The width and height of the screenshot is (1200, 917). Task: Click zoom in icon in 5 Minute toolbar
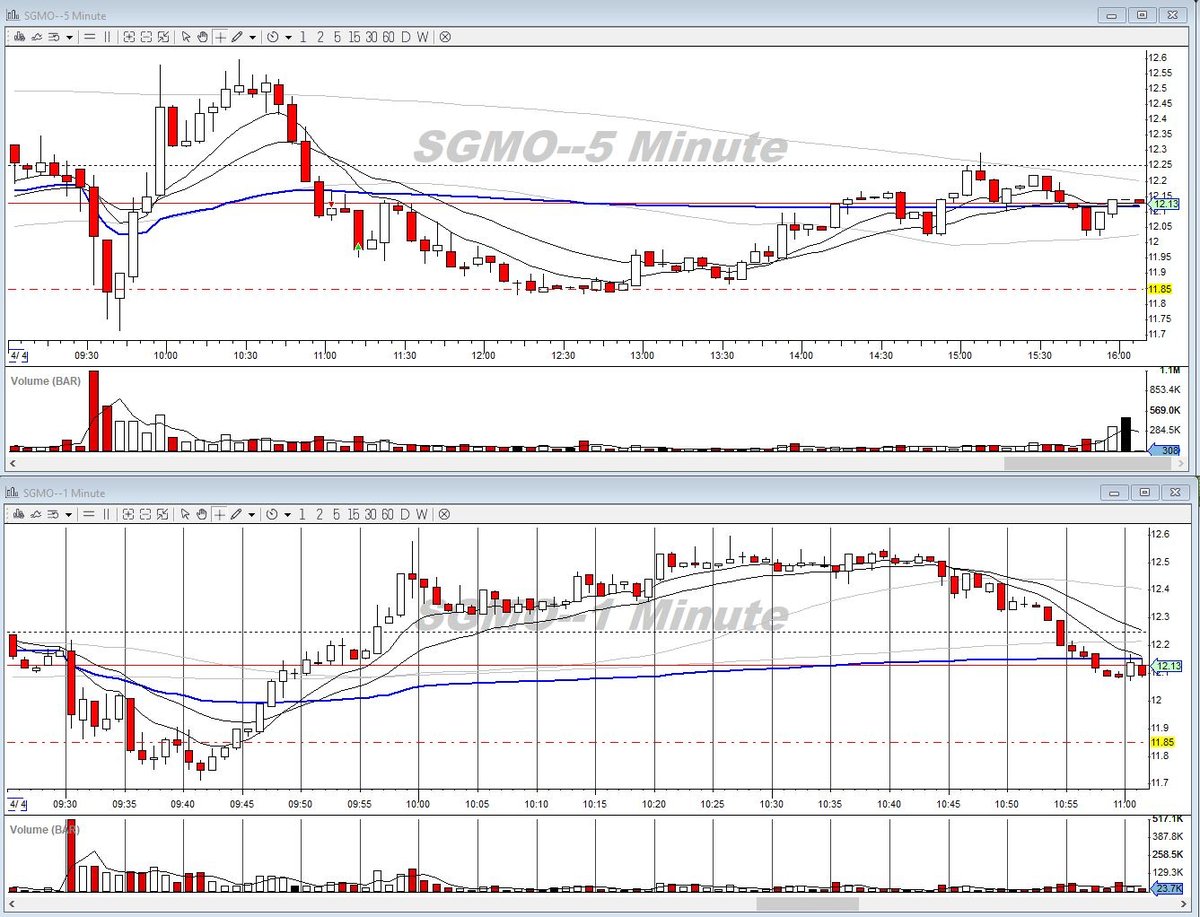(x=129, y=37)
